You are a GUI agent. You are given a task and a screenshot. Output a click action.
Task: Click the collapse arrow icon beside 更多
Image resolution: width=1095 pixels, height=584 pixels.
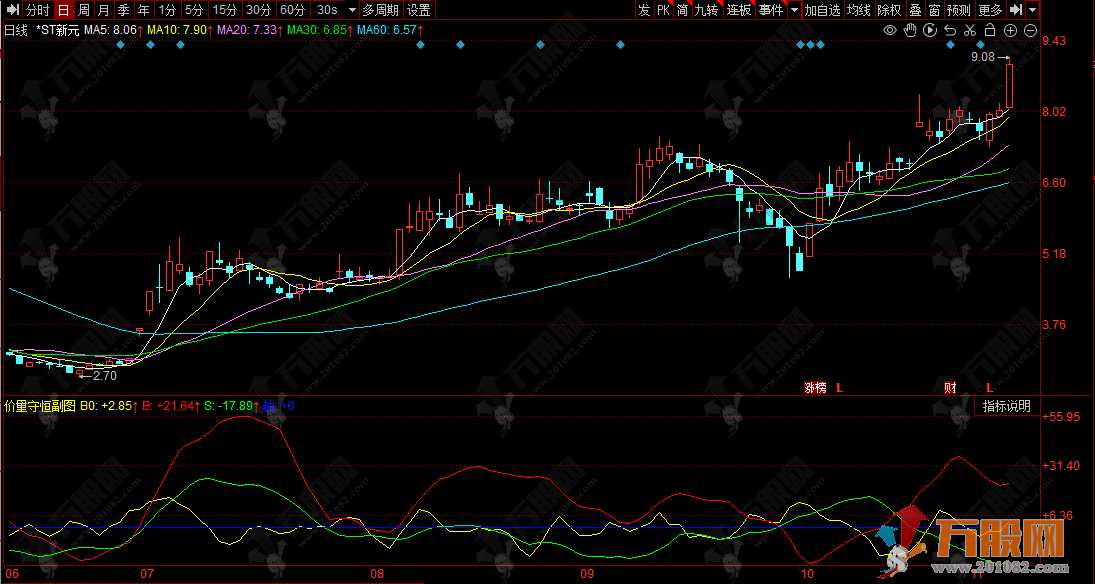[1015, 10]
